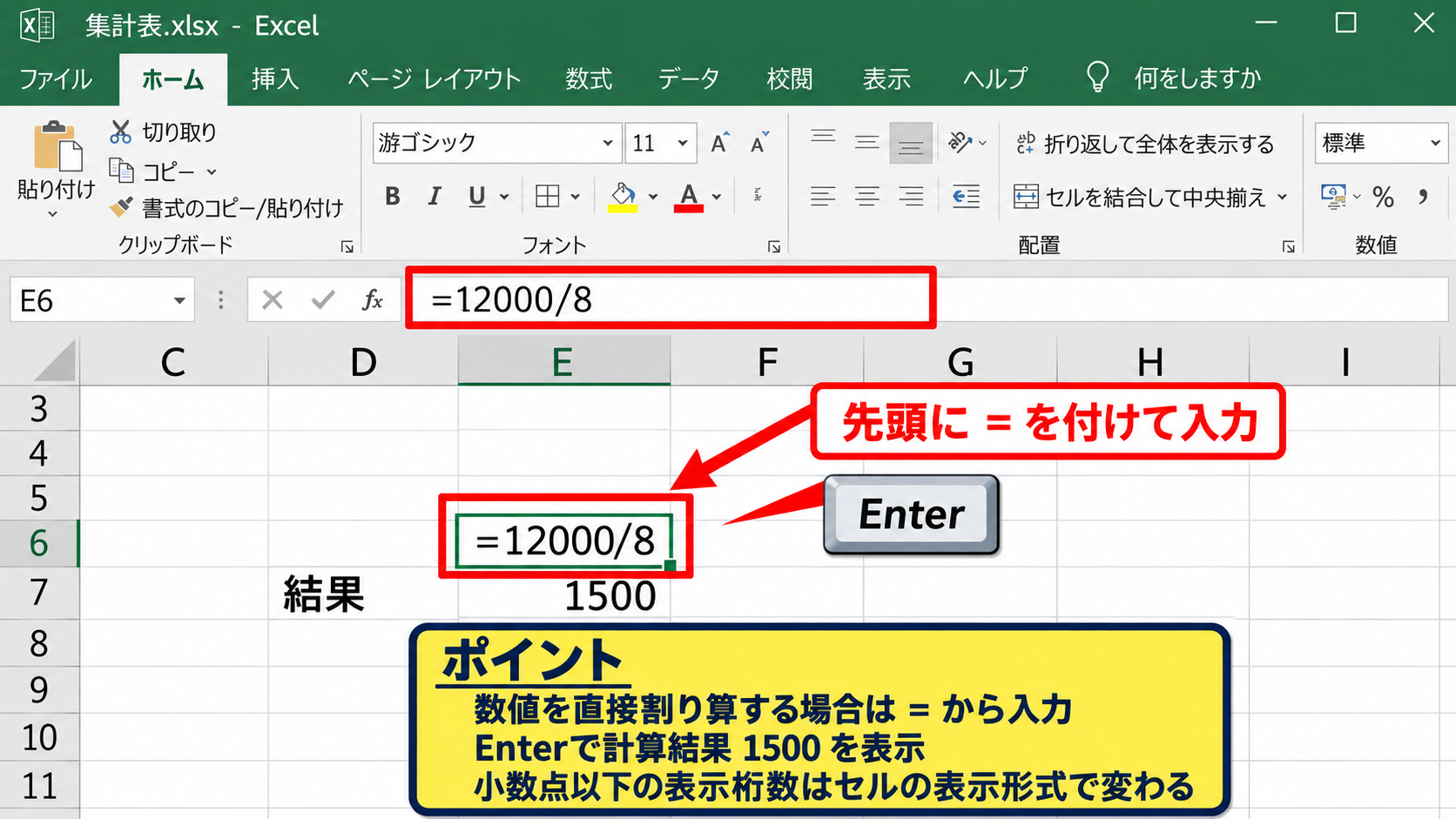Image resolution: width=1456 pixels, height=819 pixels.
Task: Toggle bottom vertical alignment
Action: coord(911,144)
